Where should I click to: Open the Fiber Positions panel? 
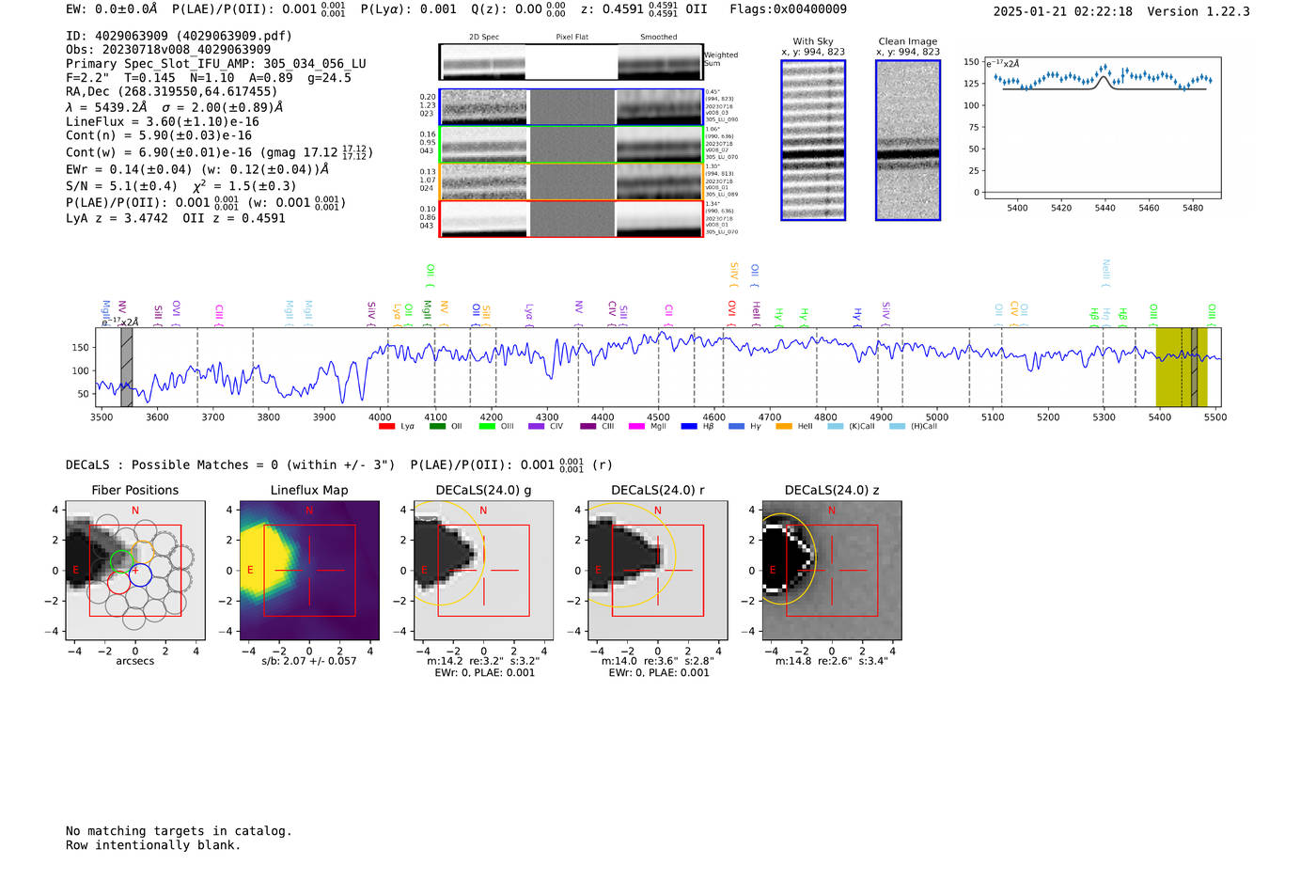[x=135, y=571]
